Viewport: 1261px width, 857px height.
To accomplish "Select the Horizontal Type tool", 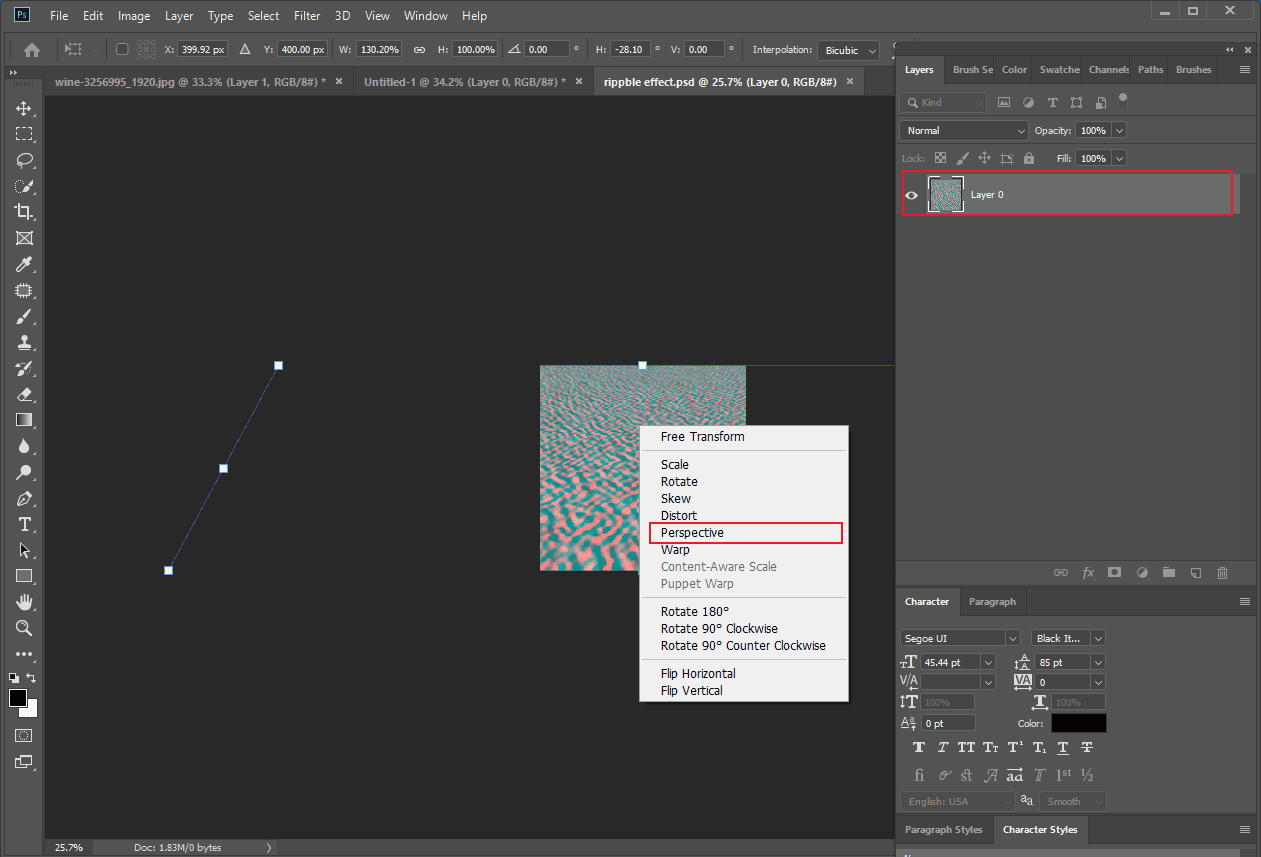I will (x=24, y=524).
